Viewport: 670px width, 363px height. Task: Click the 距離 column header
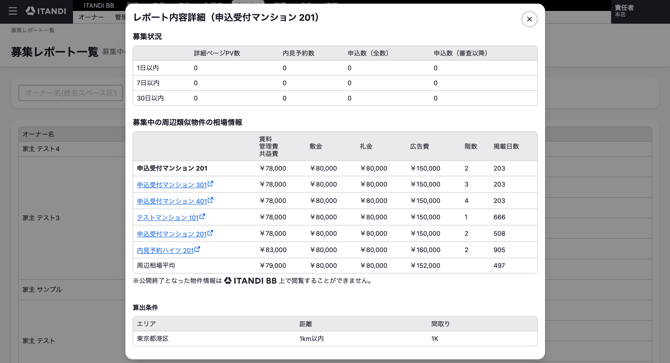[306, 324]
